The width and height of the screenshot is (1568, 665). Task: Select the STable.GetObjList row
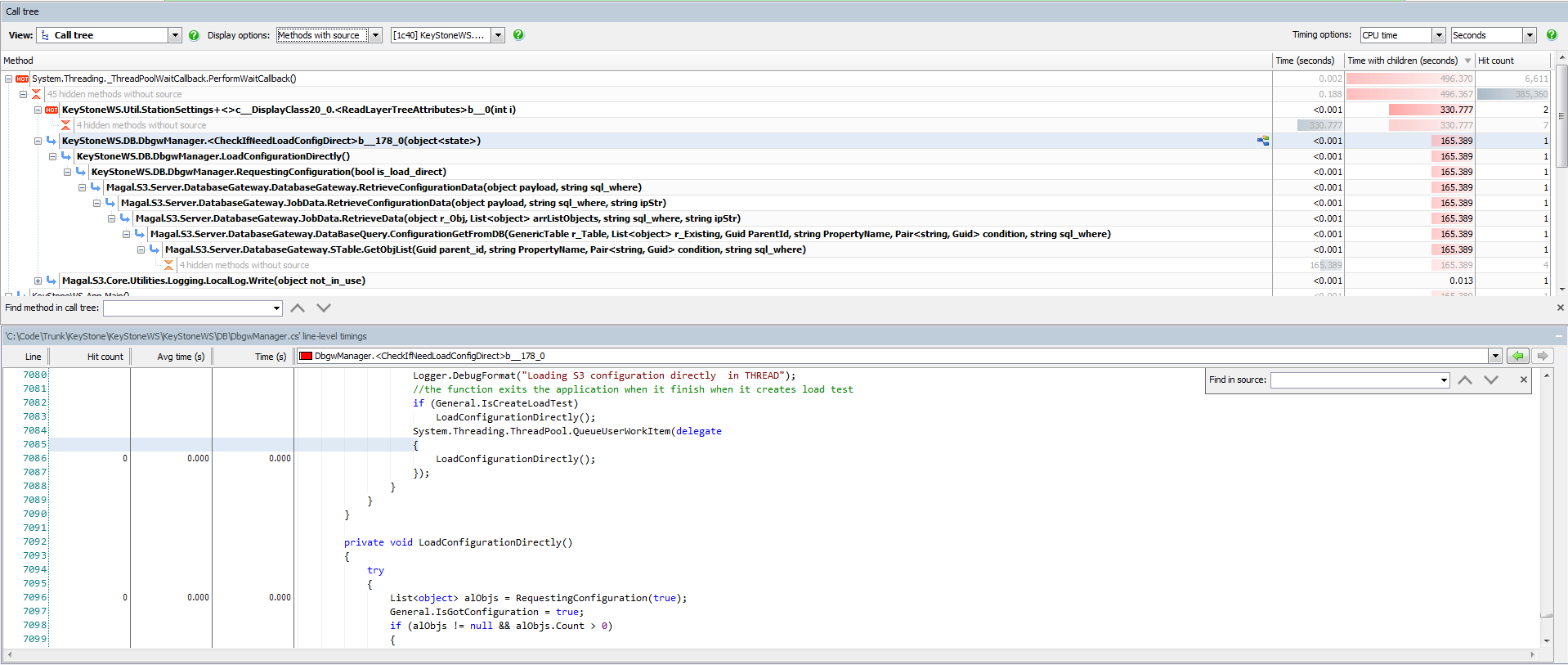[486, 249]
